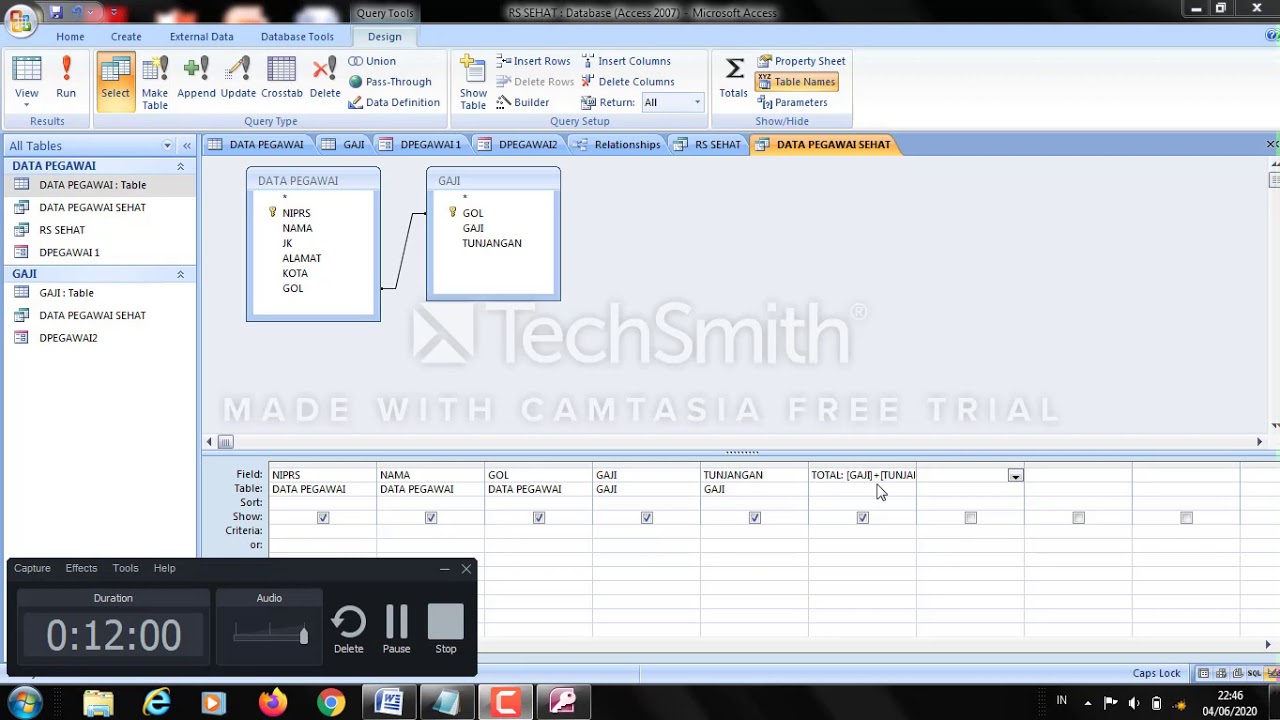Open the All Tables navigation dropdown
Viewport: 1280px width, 720px height.
tap(167, 146)
